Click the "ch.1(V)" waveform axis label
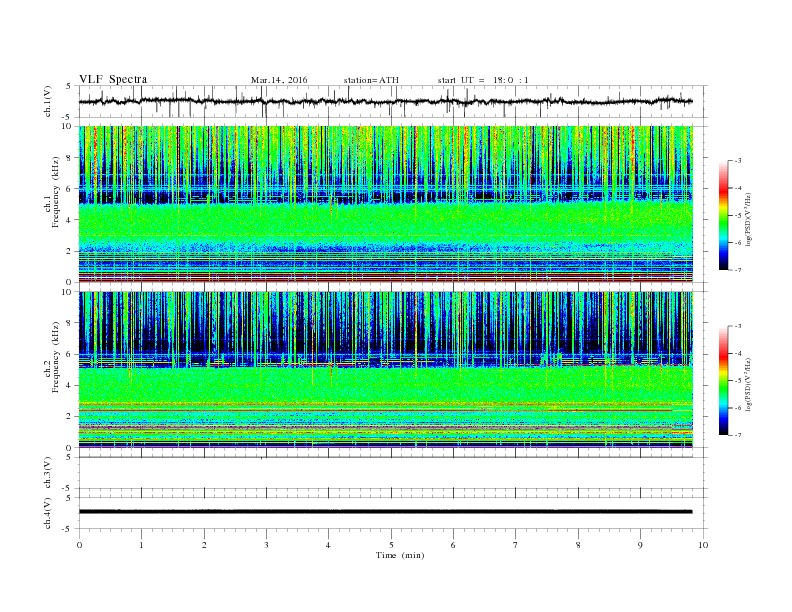Screen dimensions: 792x612 click(x=48, y=102)
